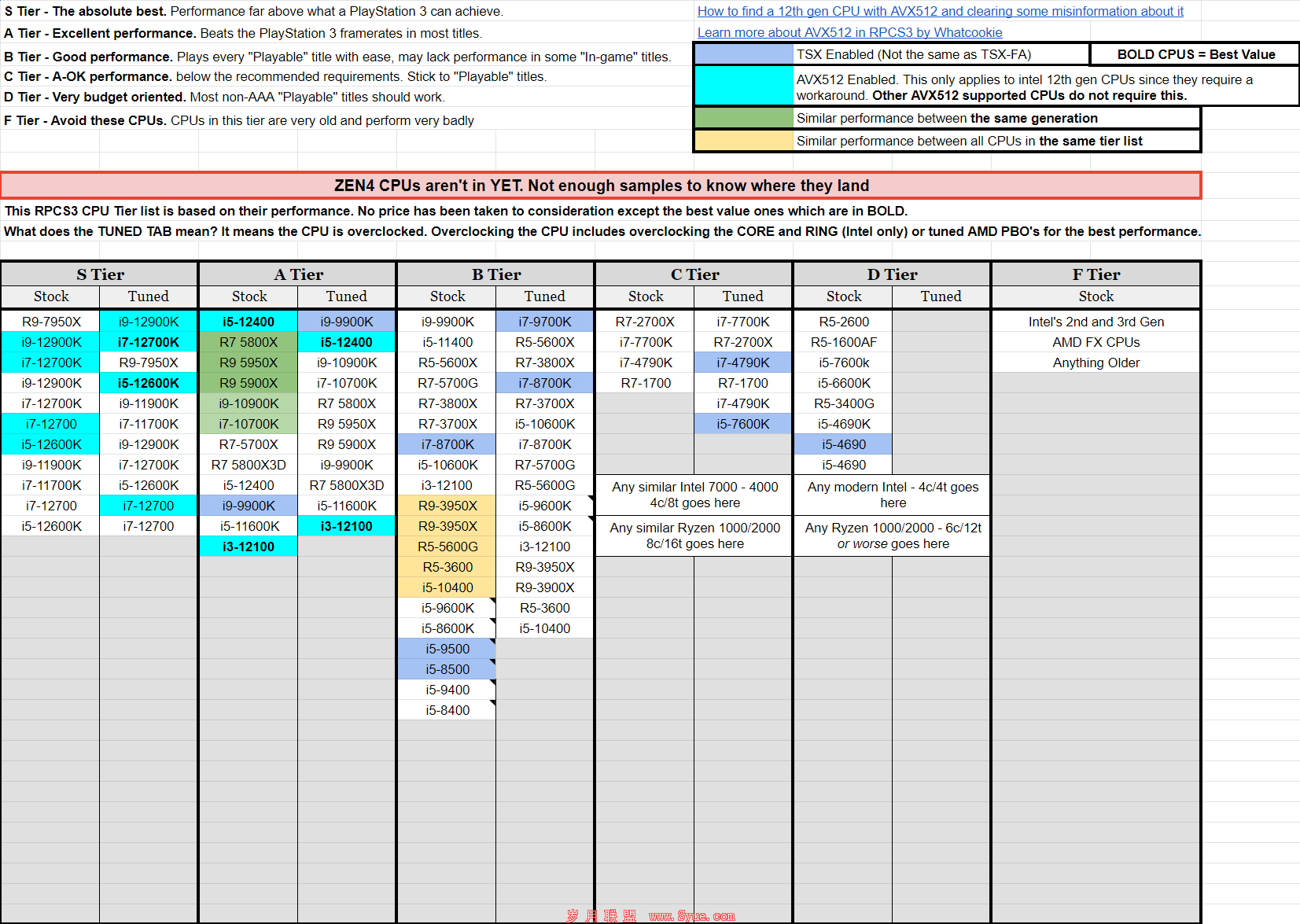This screenshot has width=1300, height=924.
Task: Select R5-5600G in B Tier Stock
Action: (x=447, y=547)
